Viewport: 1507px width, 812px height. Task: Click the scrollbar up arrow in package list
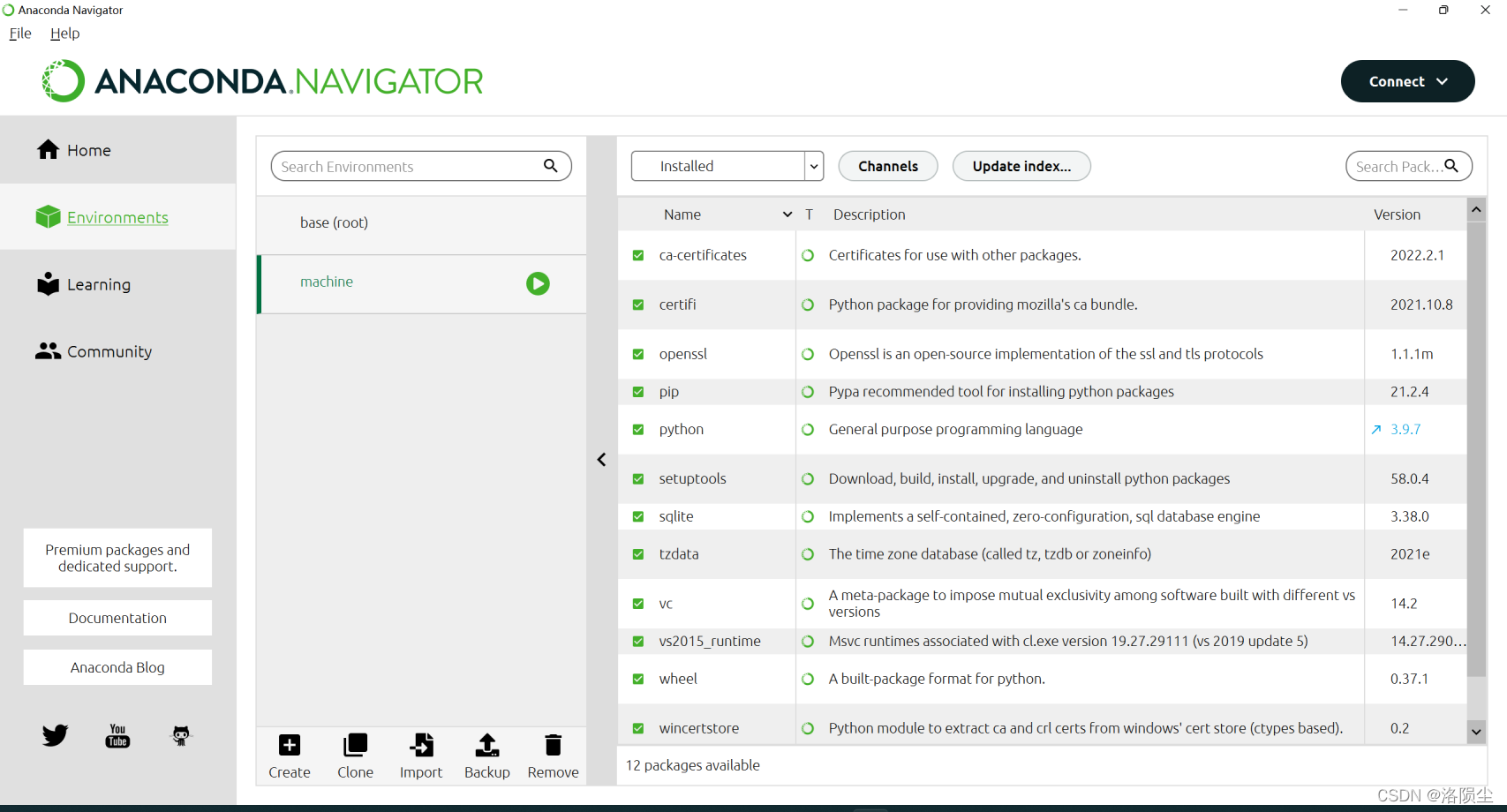point(1476,210)
